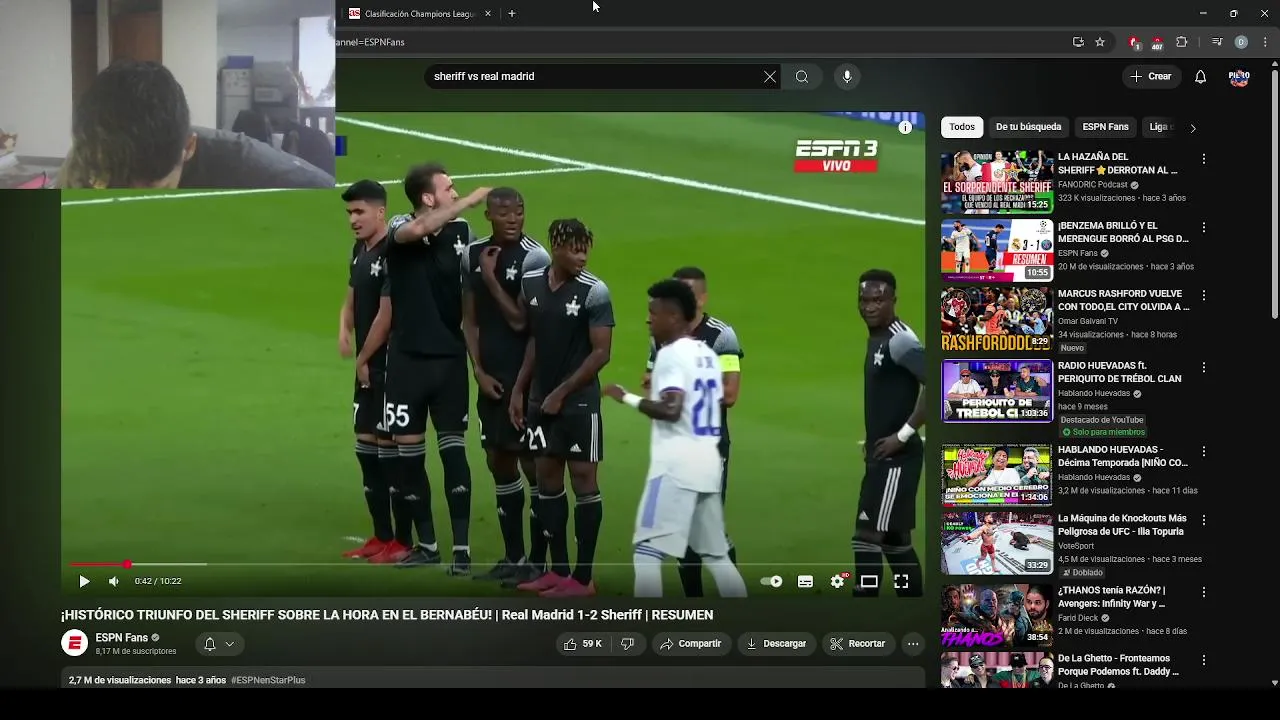1280x720 pixels.
Task: Open options for '¡BENZEMA BRILLÓ' video
Action: click(1204, 227)
